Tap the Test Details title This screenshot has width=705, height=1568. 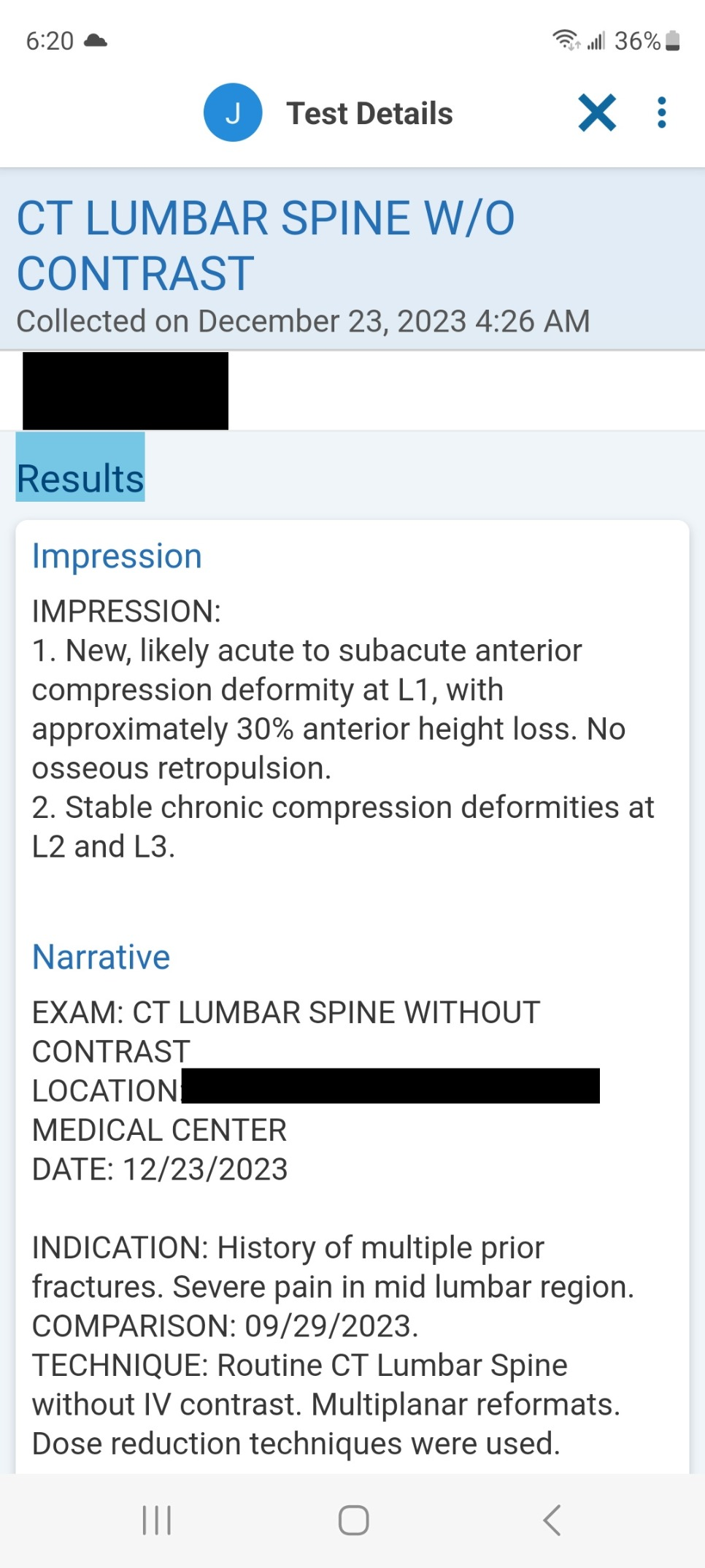click(369, 114)
